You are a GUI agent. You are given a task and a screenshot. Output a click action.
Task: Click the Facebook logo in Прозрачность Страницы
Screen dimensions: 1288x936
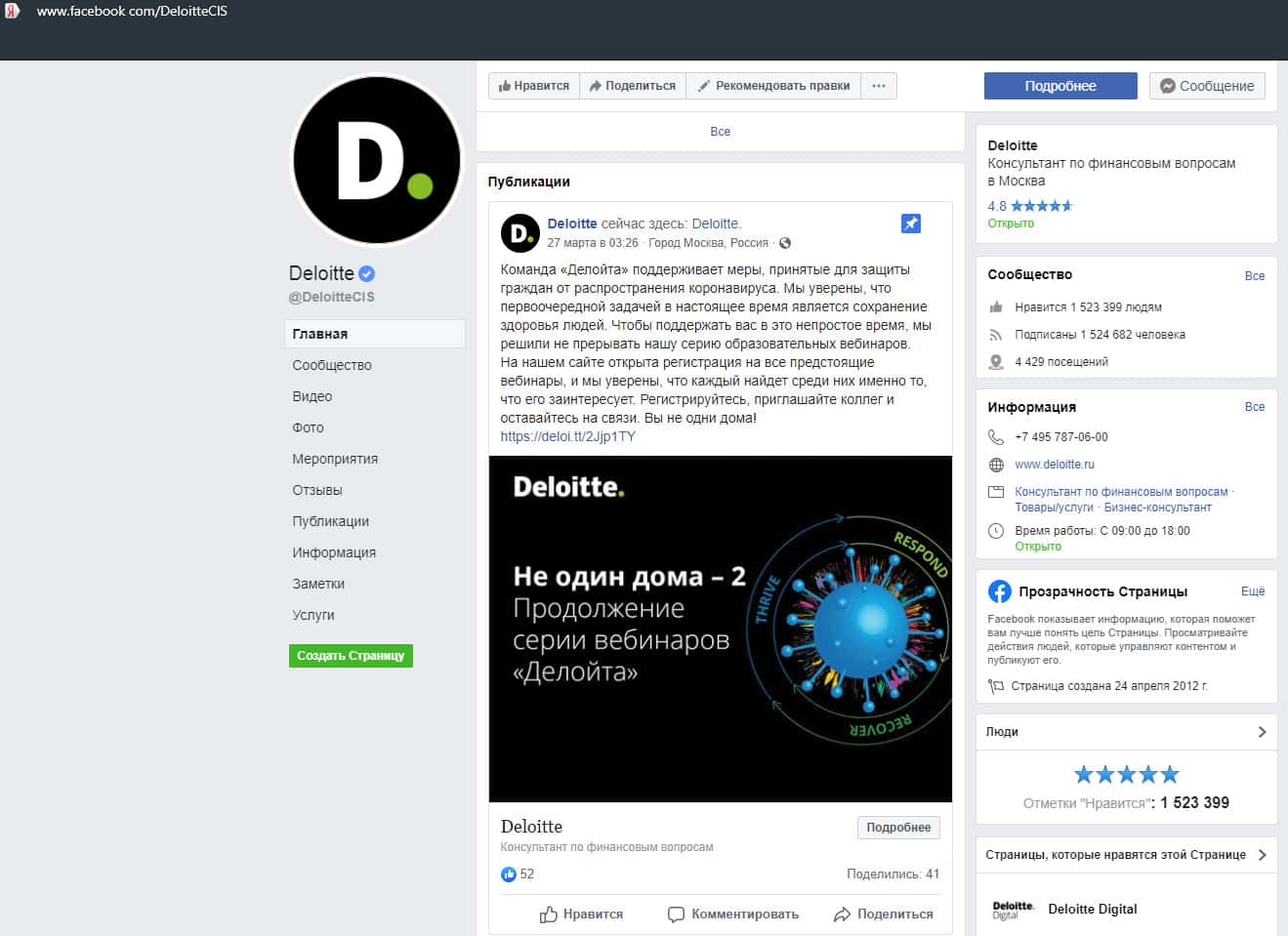999,591
